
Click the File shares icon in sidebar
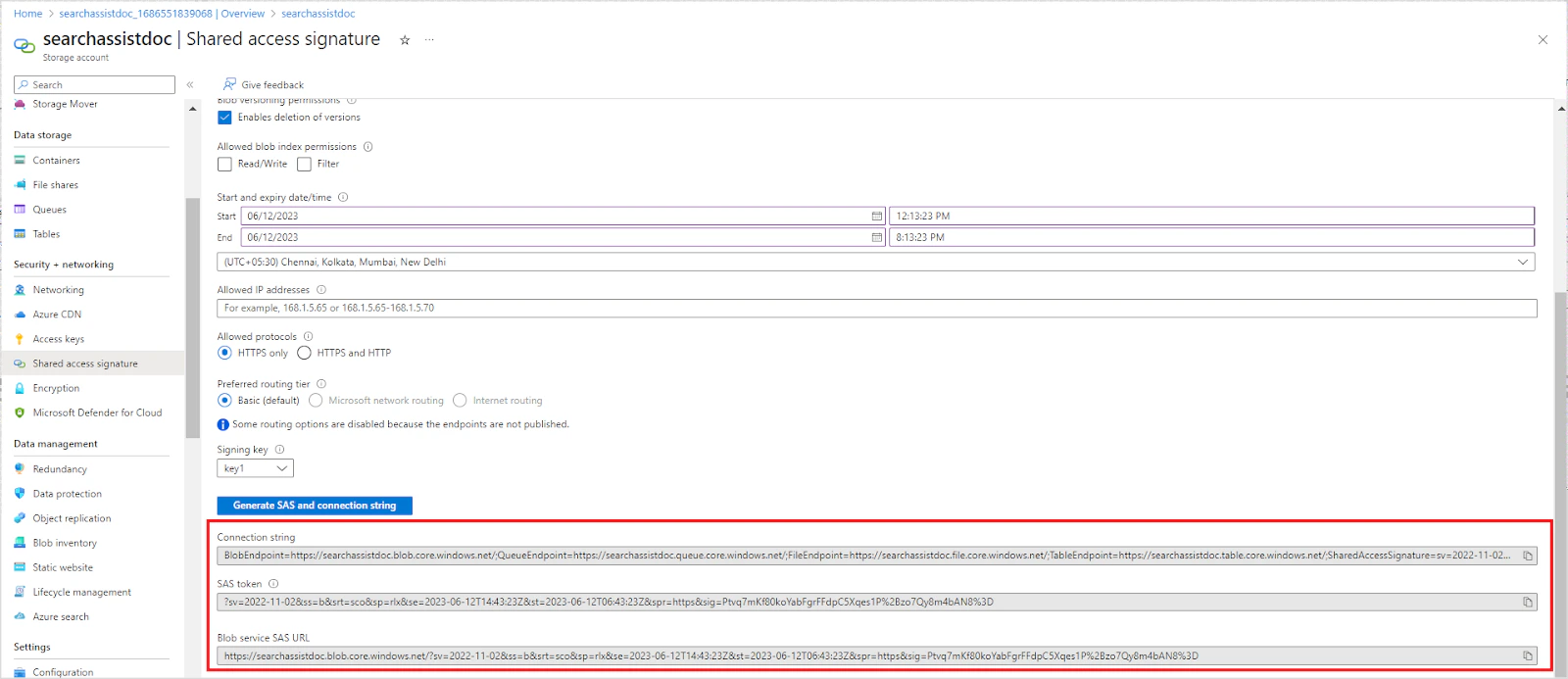point(20,184)
